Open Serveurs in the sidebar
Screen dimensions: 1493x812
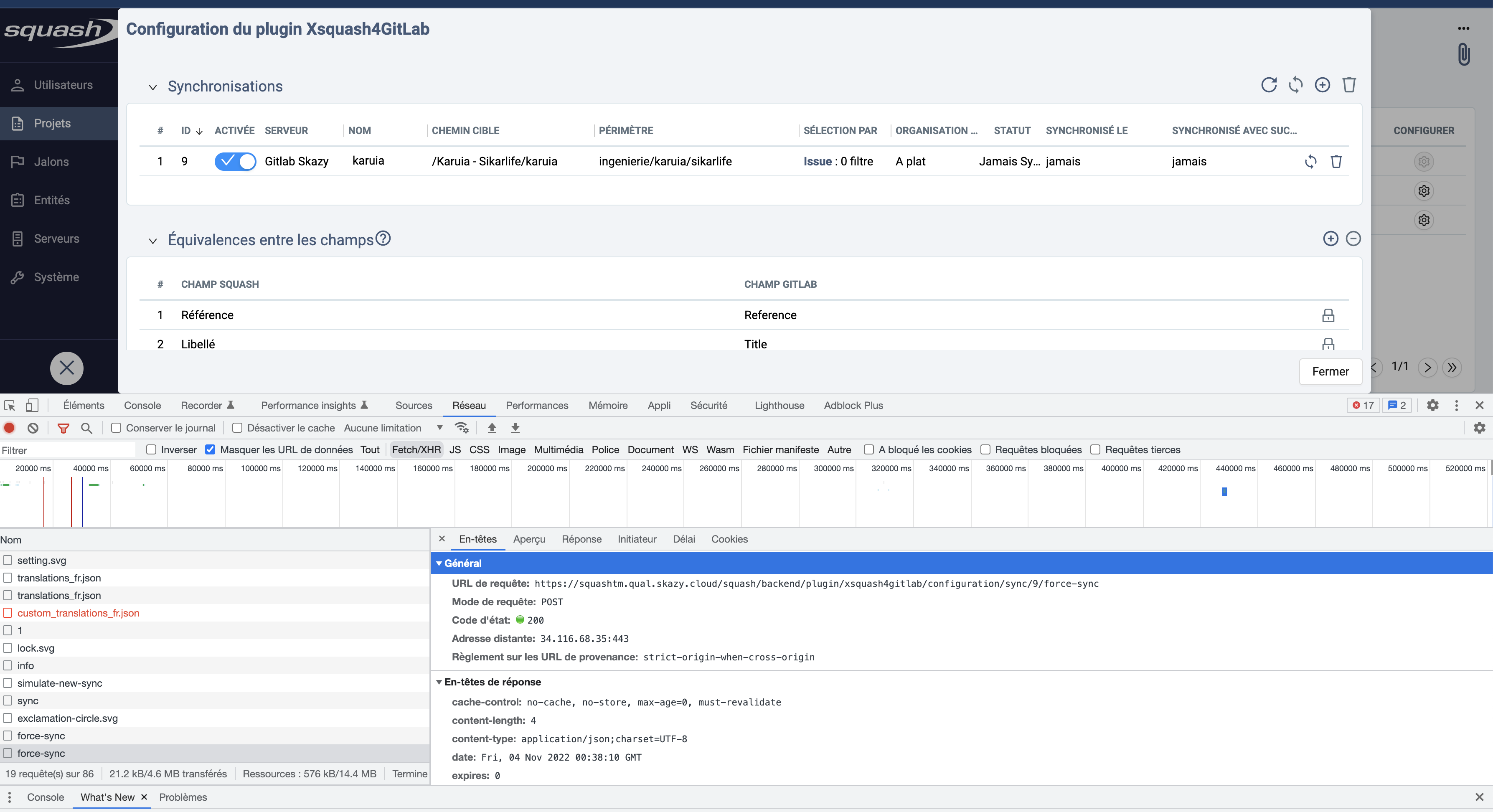pos(56,239)
